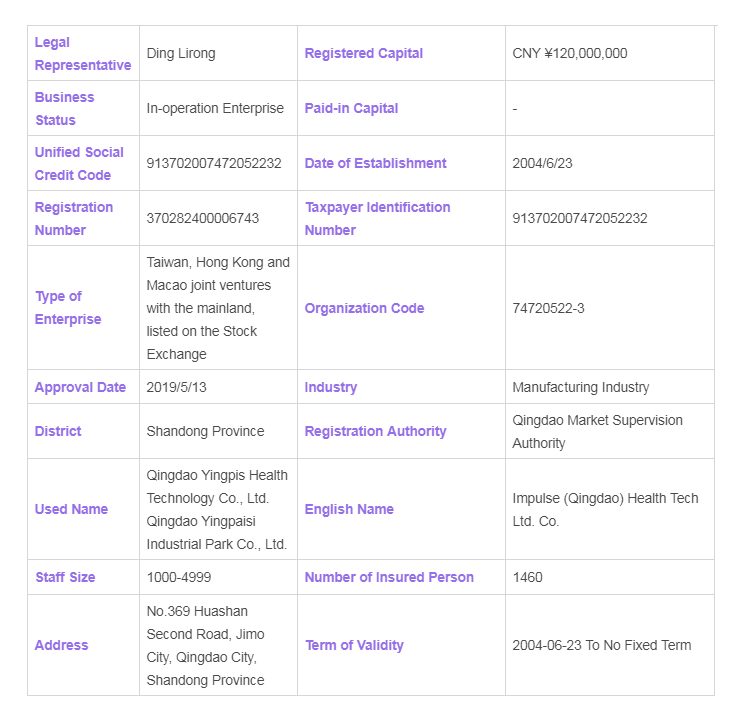Click the Organization Code label
Screen dimensions: 746x715
364,308
